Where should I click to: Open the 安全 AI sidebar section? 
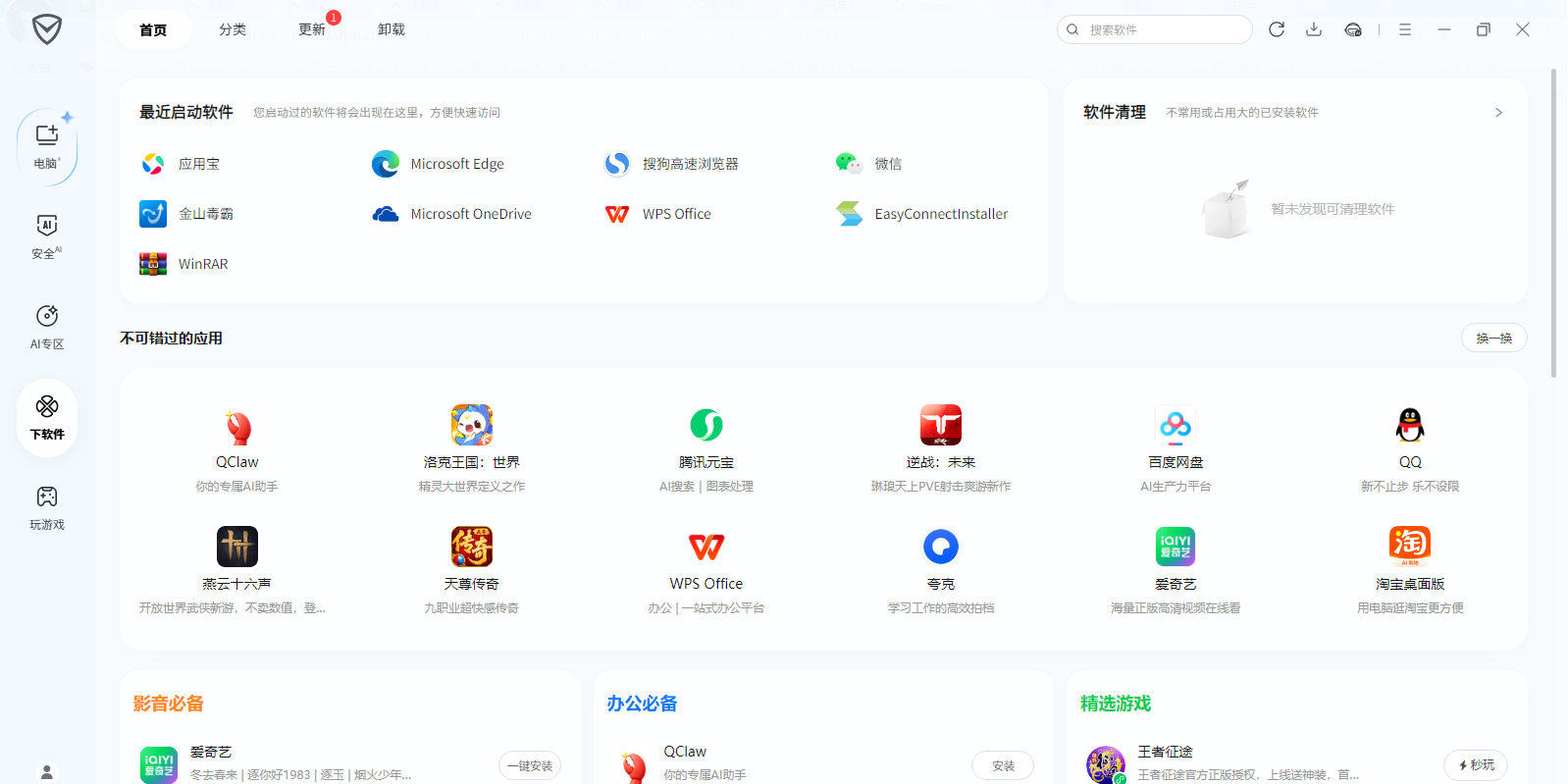pos(46,236)
